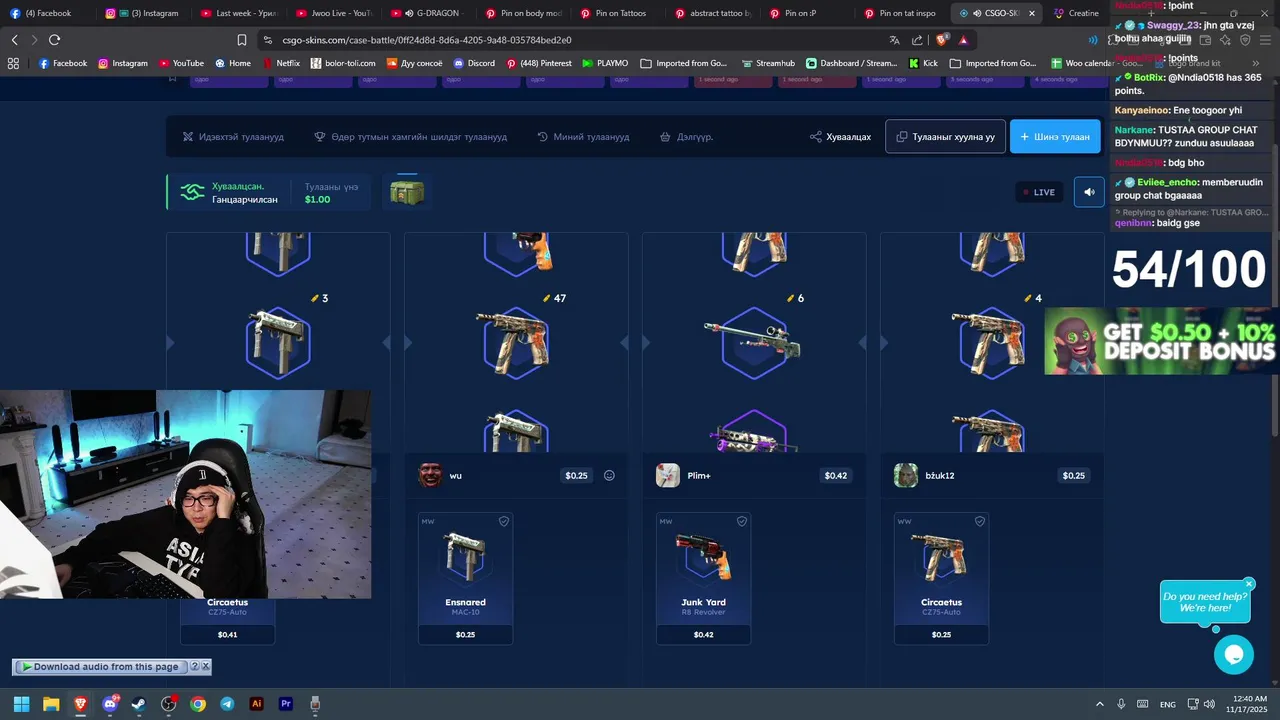Open the Dashboard / Stream bookmark
The image size is (1280, 720).
pos(851,63)
